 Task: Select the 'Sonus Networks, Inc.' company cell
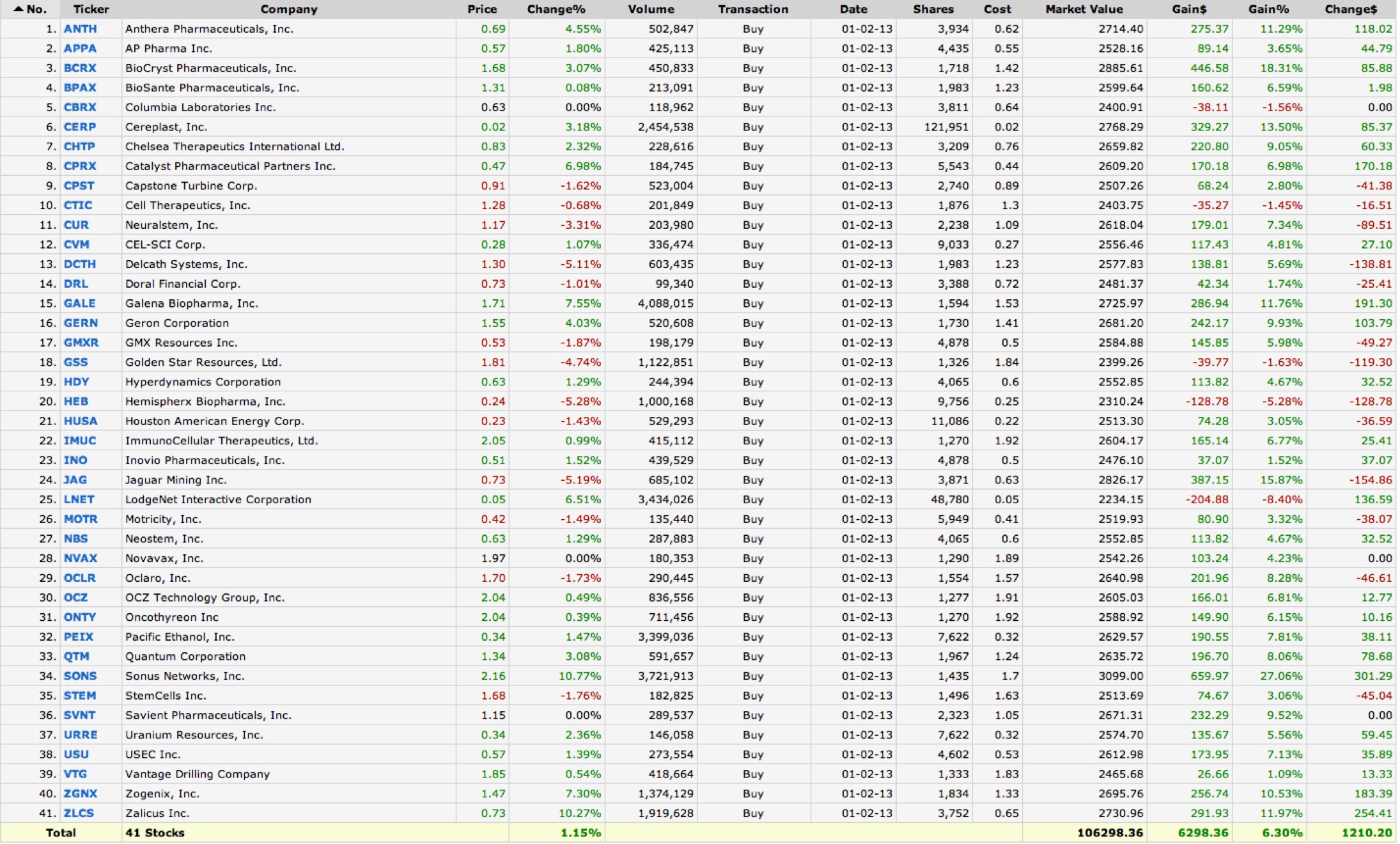[288, 676]
